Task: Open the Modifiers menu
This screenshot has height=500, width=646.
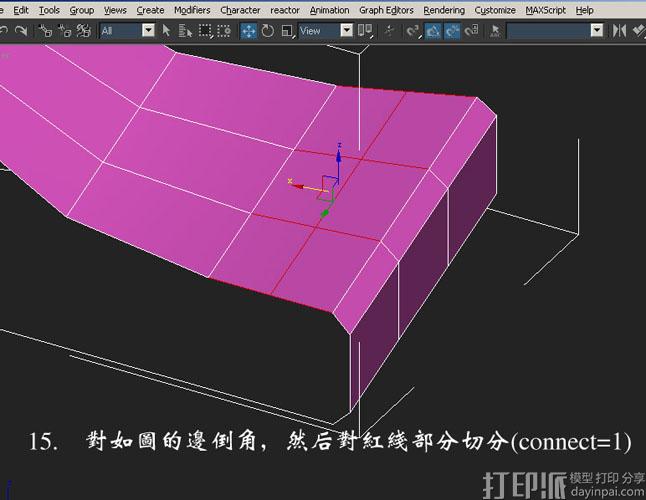Action: (x=192, y=10)
